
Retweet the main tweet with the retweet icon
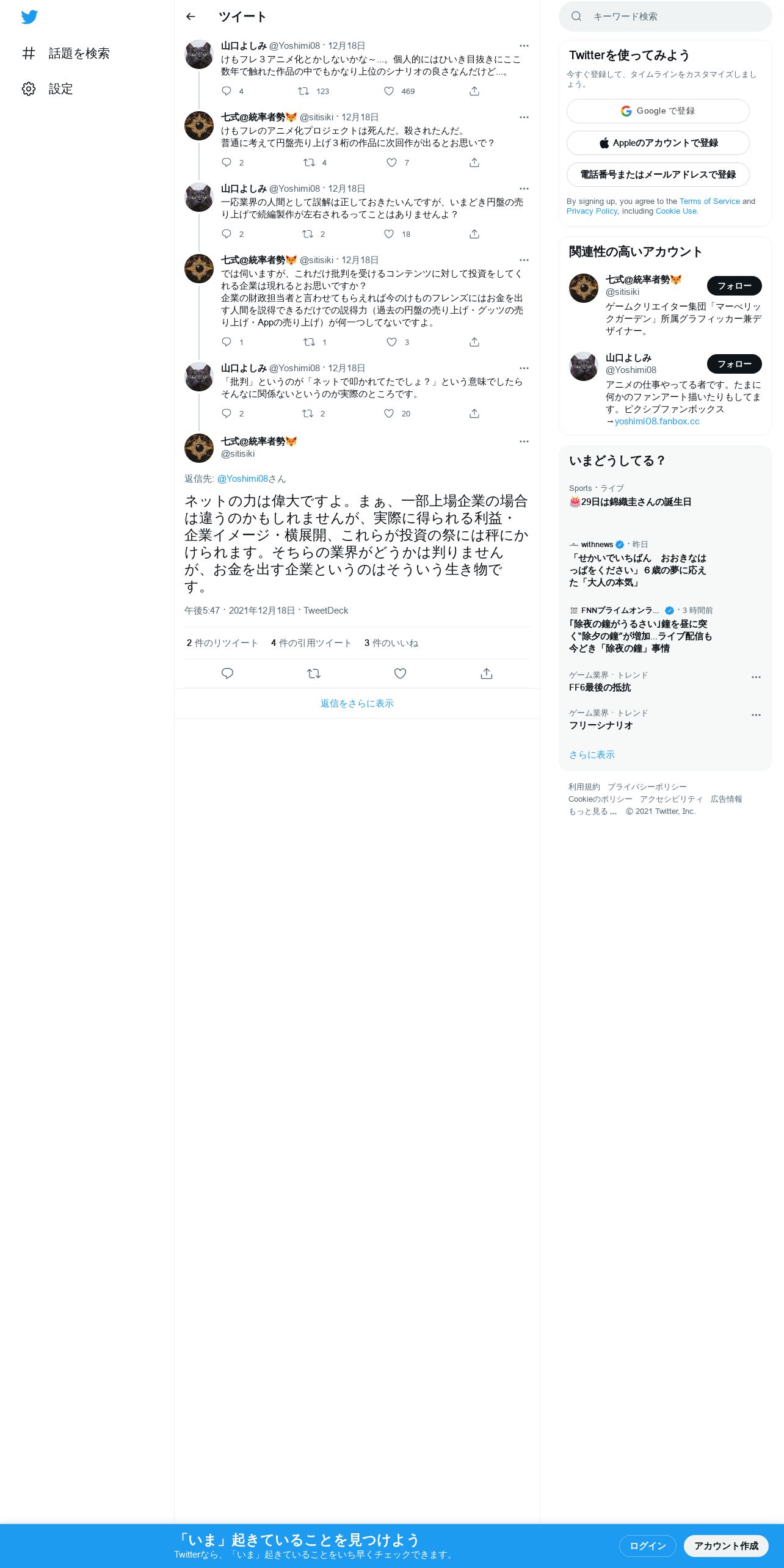click(x=314, y=673)
